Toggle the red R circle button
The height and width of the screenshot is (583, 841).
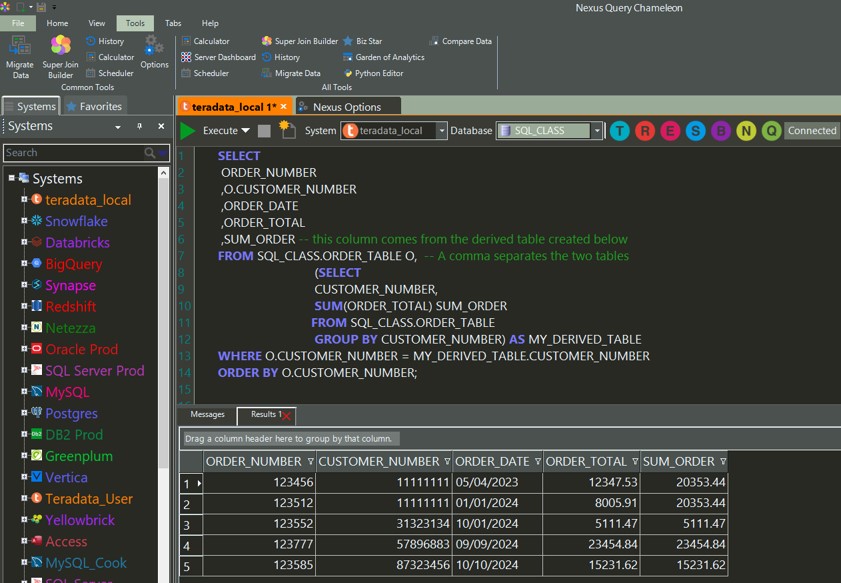click(645, 131)
